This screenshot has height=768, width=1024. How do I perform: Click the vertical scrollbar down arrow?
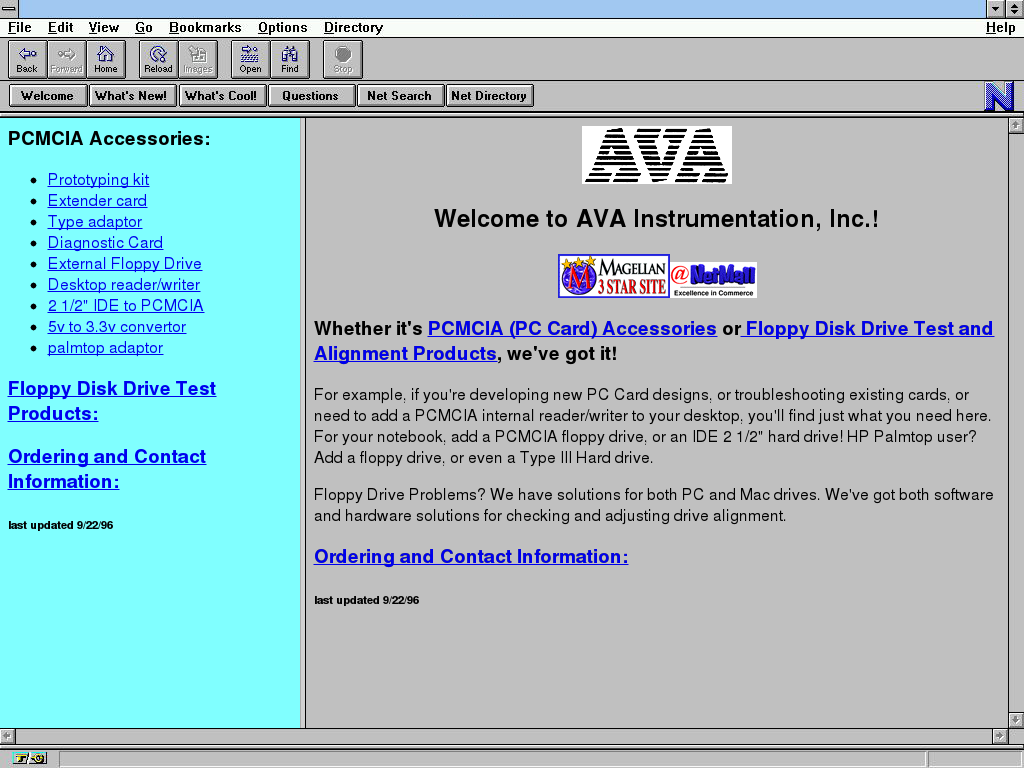1016,719
